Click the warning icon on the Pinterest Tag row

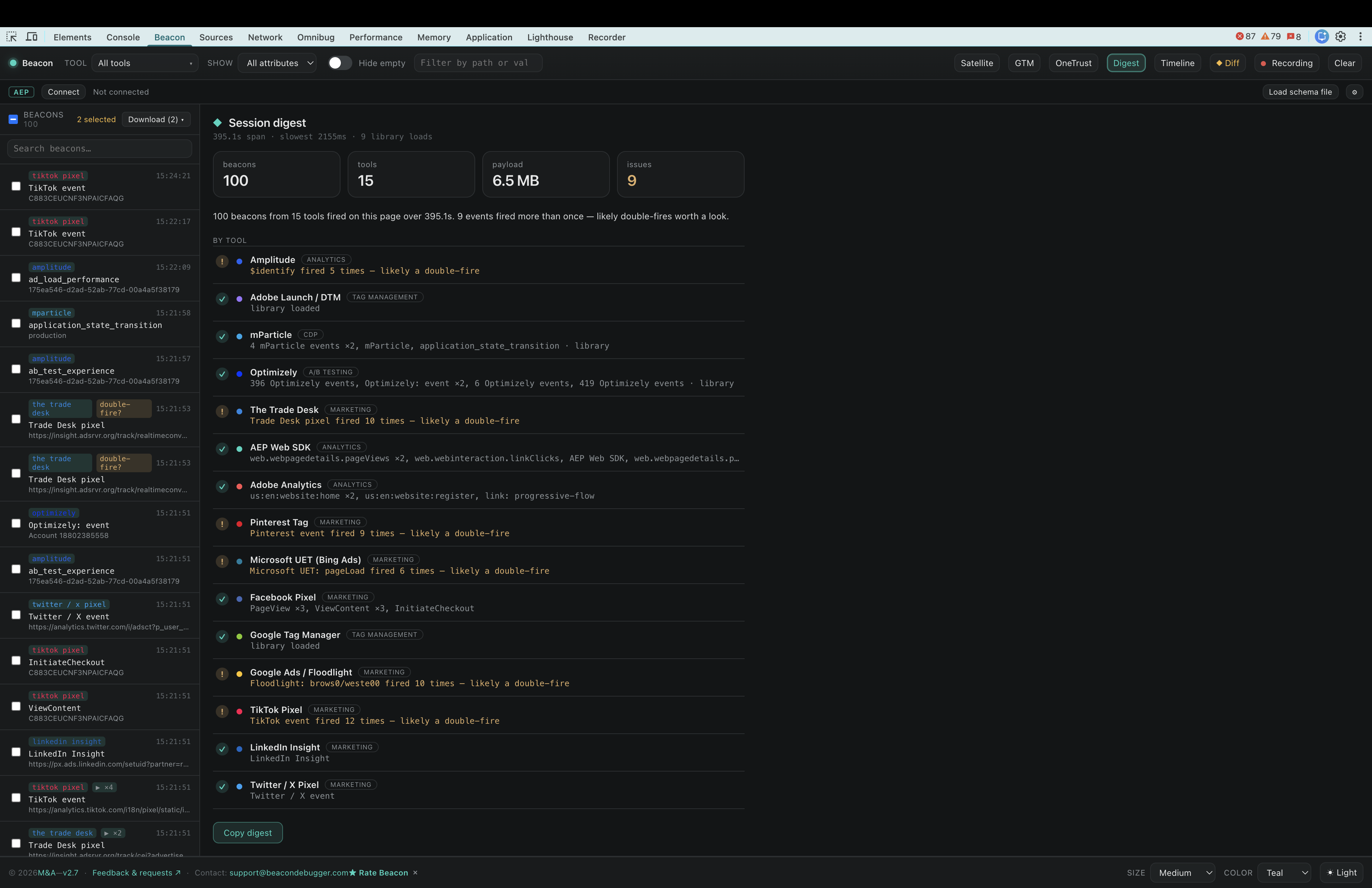[x=222, y=524]
